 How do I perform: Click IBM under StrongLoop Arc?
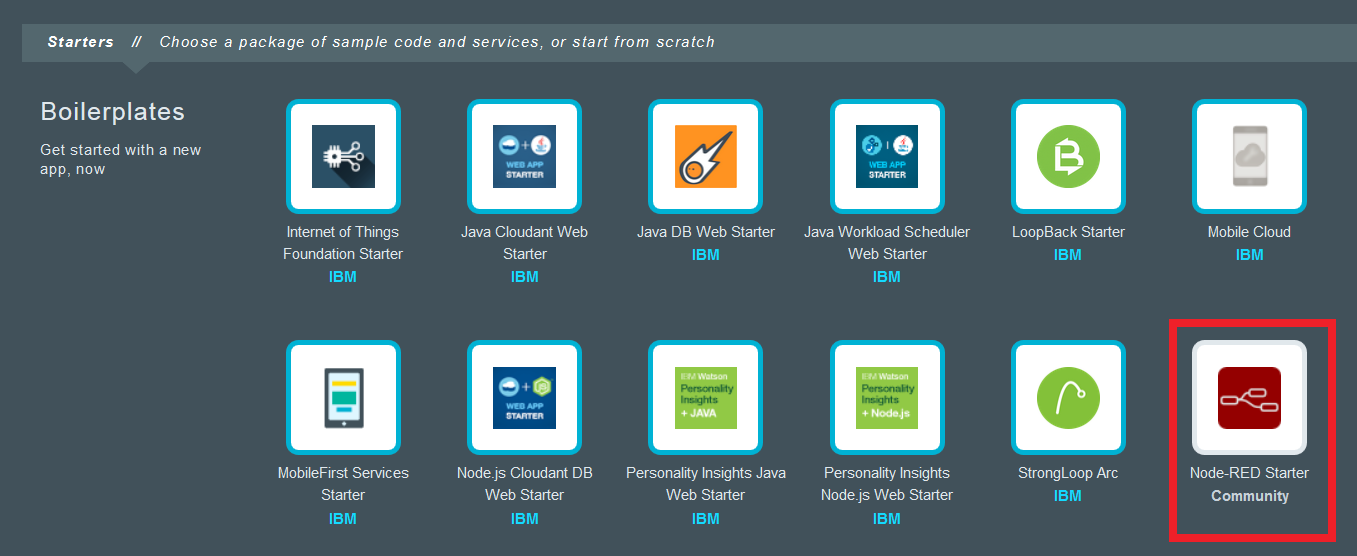click(x=1068, y=496)
